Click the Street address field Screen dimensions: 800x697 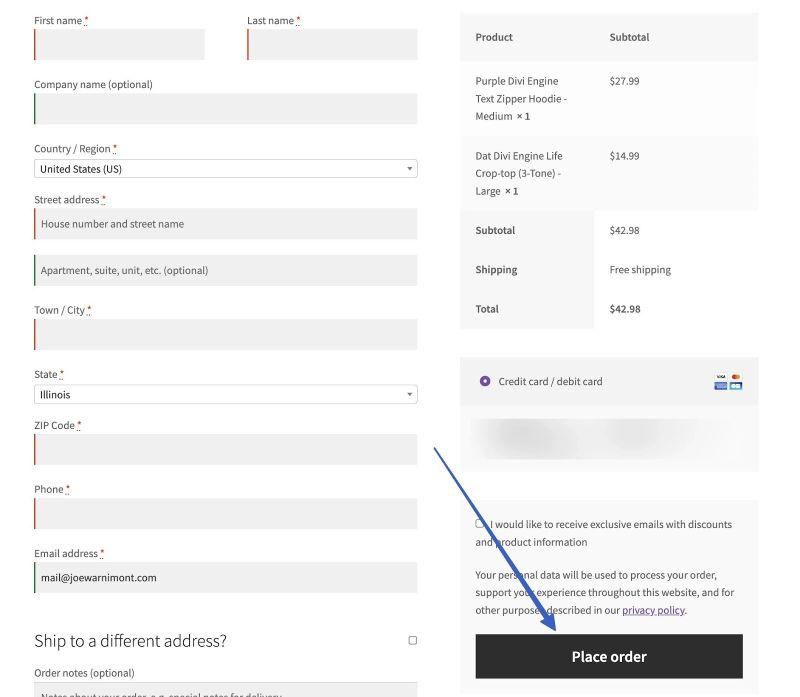(225, 224)
